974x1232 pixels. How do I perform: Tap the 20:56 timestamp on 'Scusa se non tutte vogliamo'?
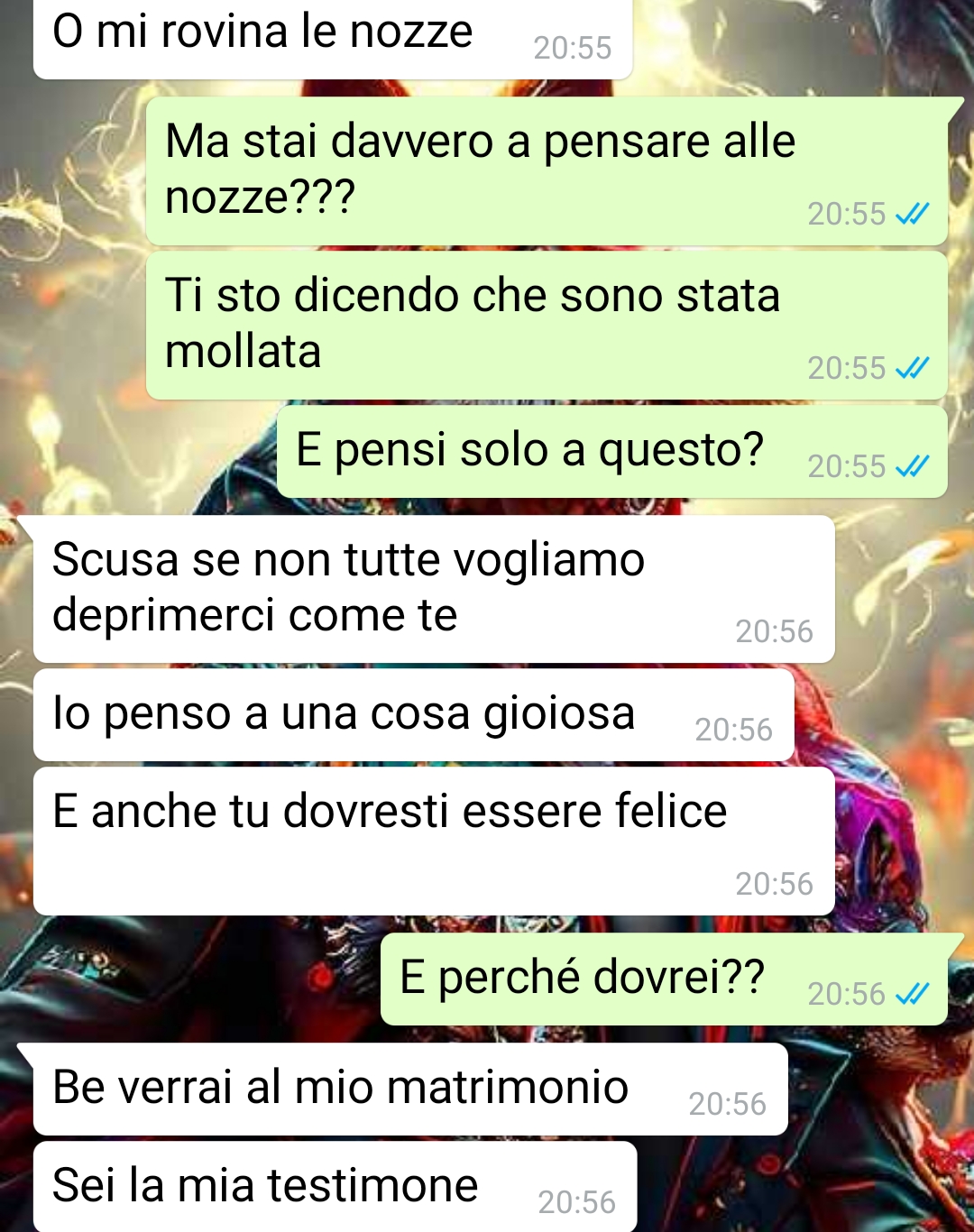click(775, 631)
